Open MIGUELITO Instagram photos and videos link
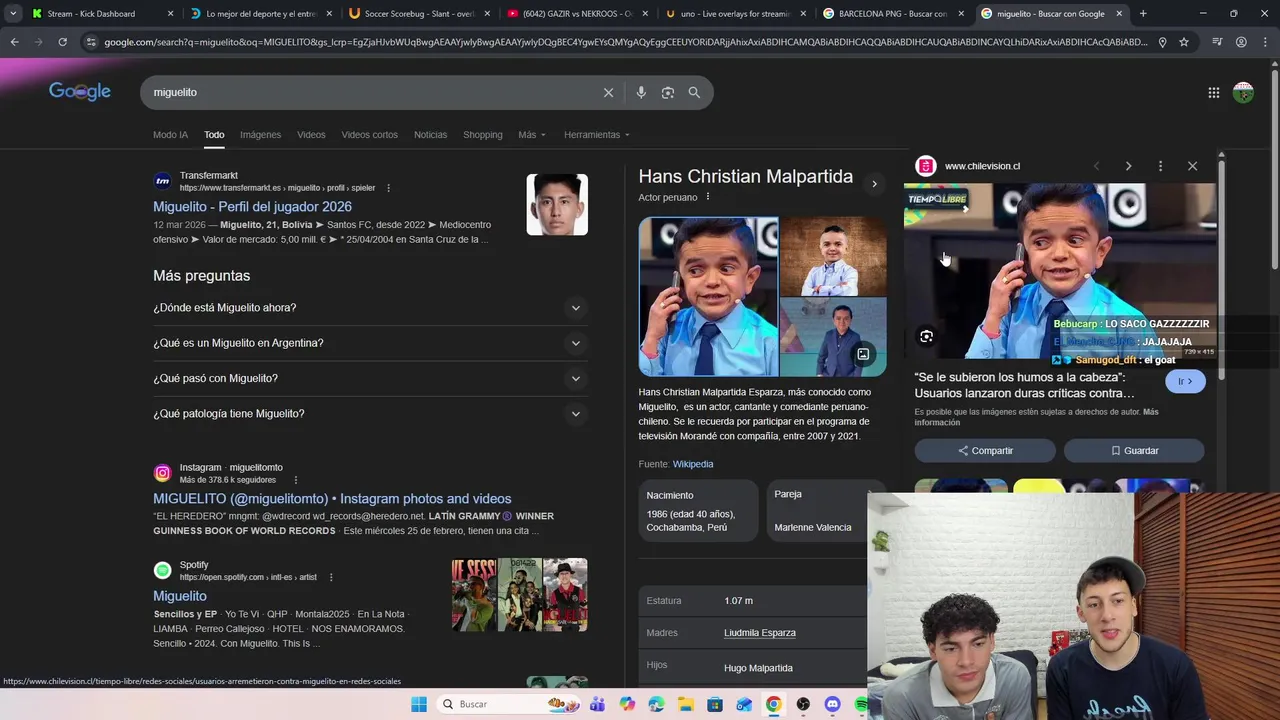Image resolution: width=1280 pixels, height=720 pixels. [332, 499]
